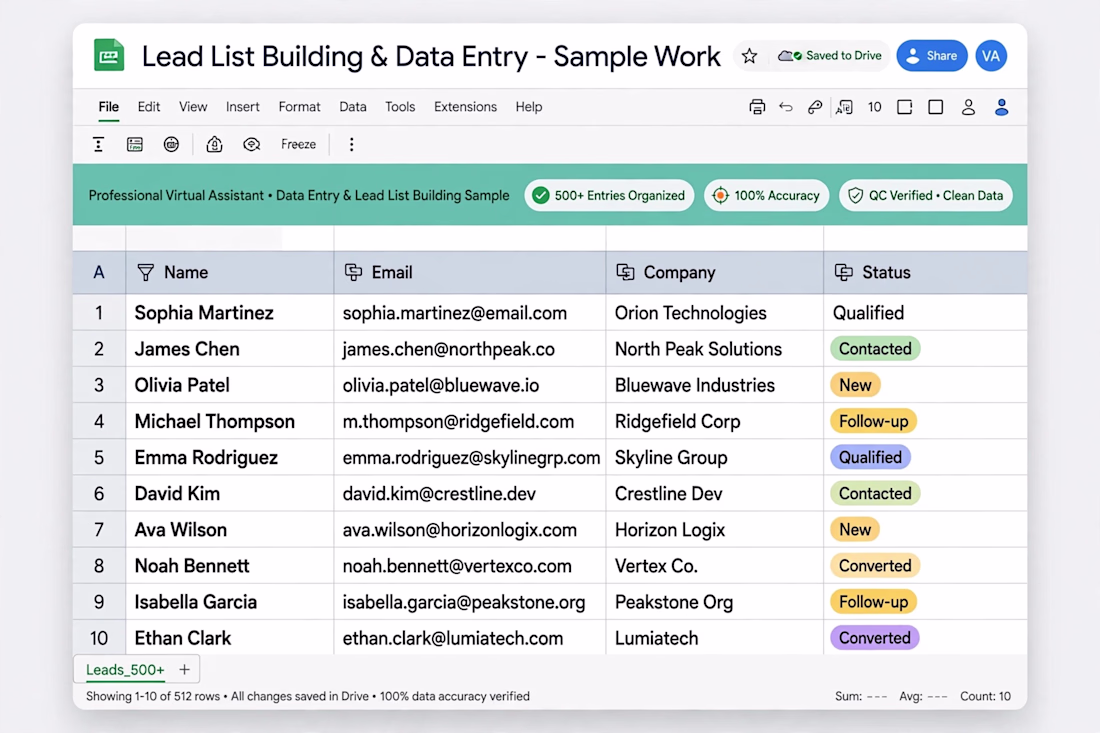The width and height of the screenshot is (1100, 733).
Task: Click the Converted status chip for Ethan Clark
Action: pos(874,638)
